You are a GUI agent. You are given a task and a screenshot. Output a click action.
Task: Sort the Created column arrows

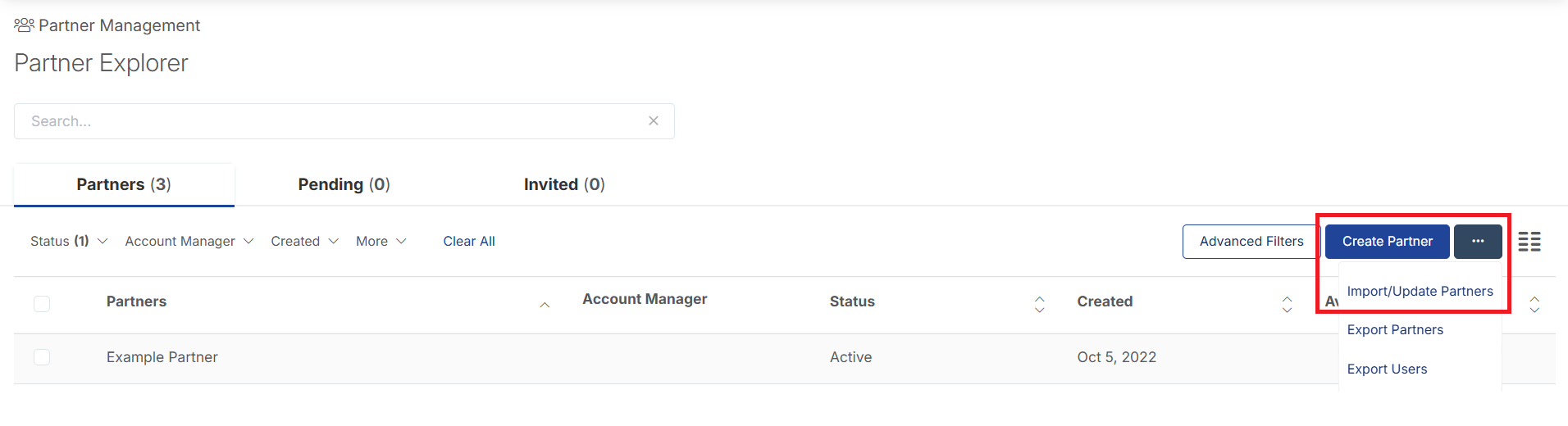pos(1288,305)
